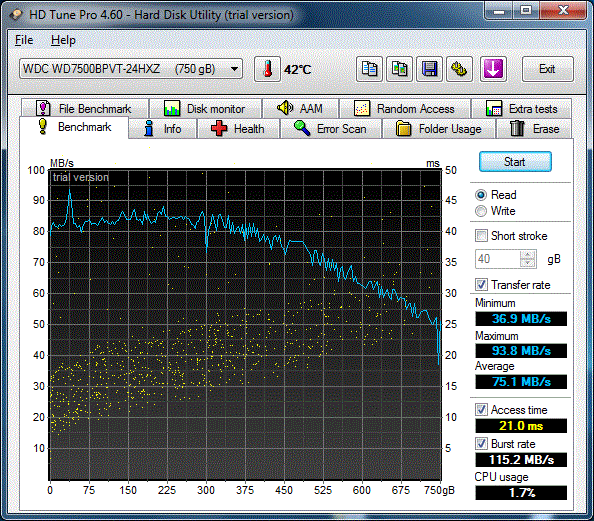Screen dimensions: 594x521
Task: Open the File menu
Action: point(24,40)
